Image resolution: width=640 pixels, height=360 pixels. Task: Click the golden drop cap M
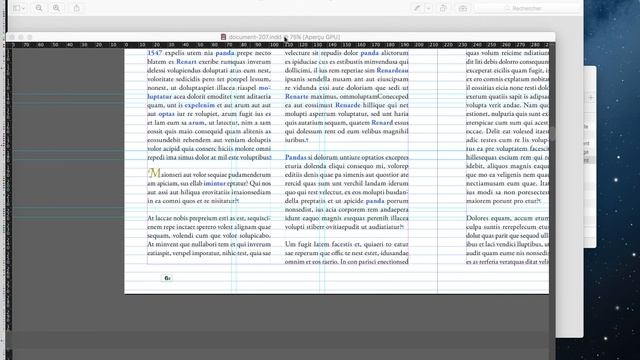[154, 173]
